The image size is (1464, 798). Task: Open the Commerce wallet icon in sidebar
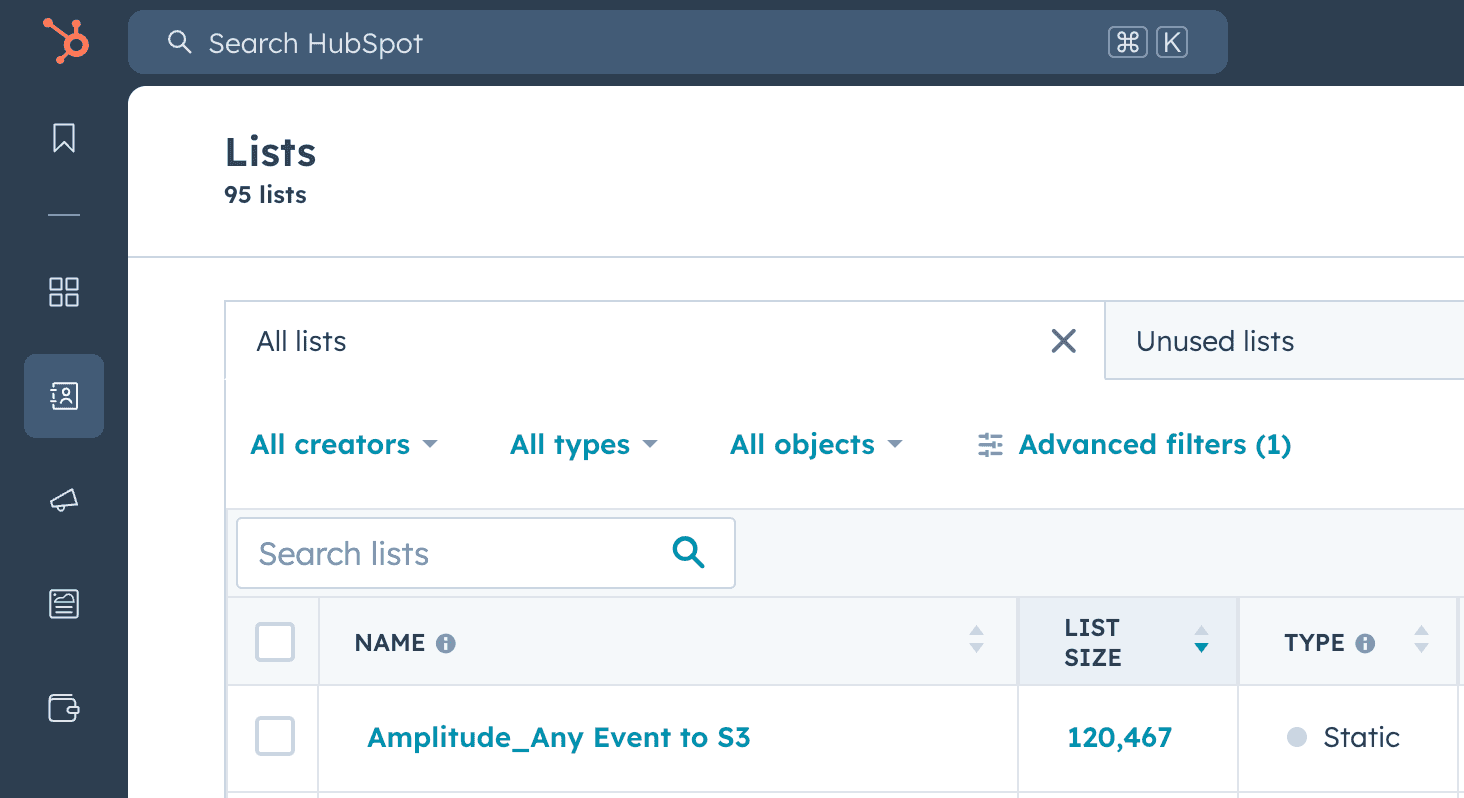pos(63,708)
